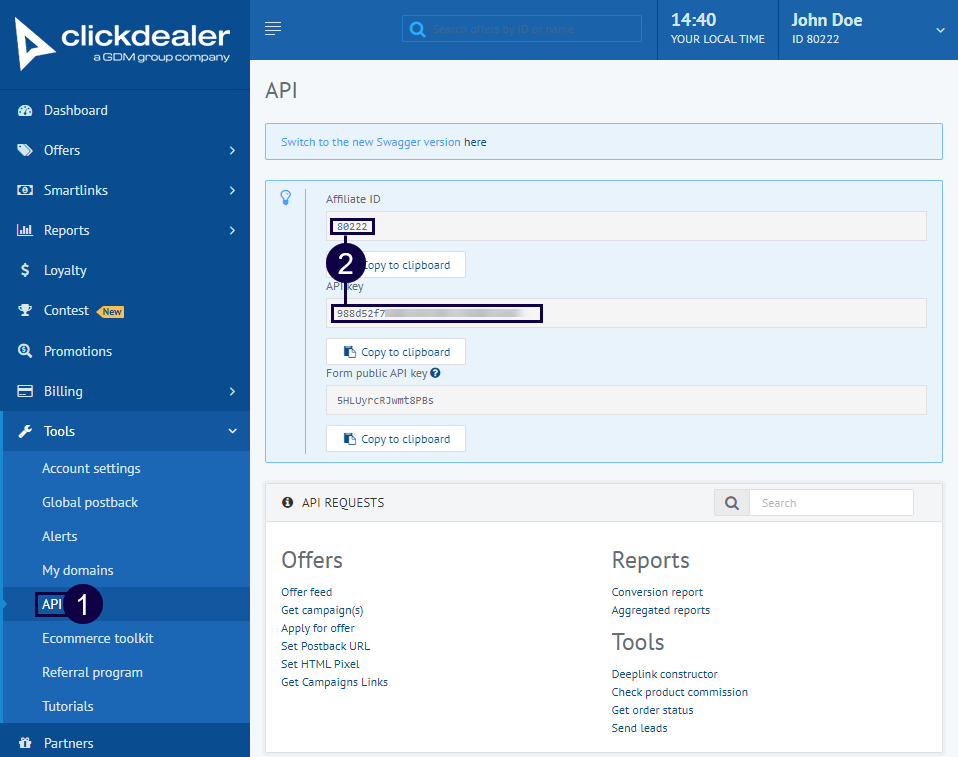Click the Contest trophy icon
Viewport: 958px width, 757px height.
click(24, 310)
